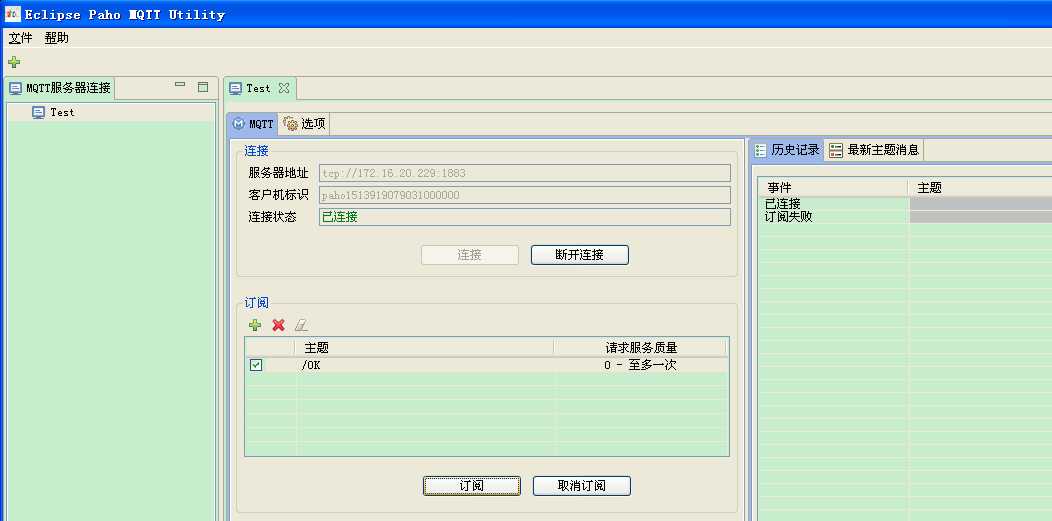Click the '0 - 至多一次' QoS cell

(641, 365)
